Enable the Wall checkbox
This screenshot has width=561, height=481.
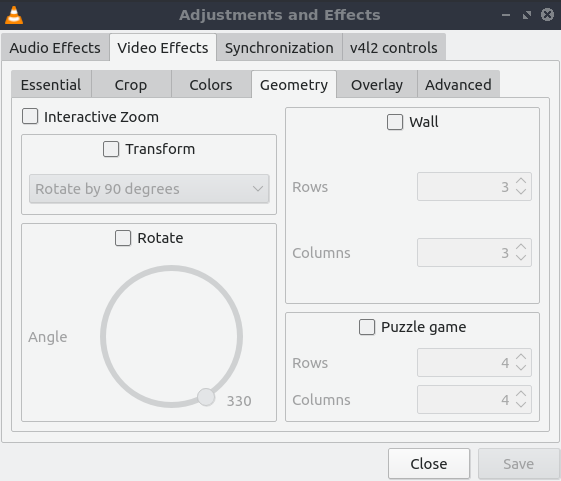[395, 122]
